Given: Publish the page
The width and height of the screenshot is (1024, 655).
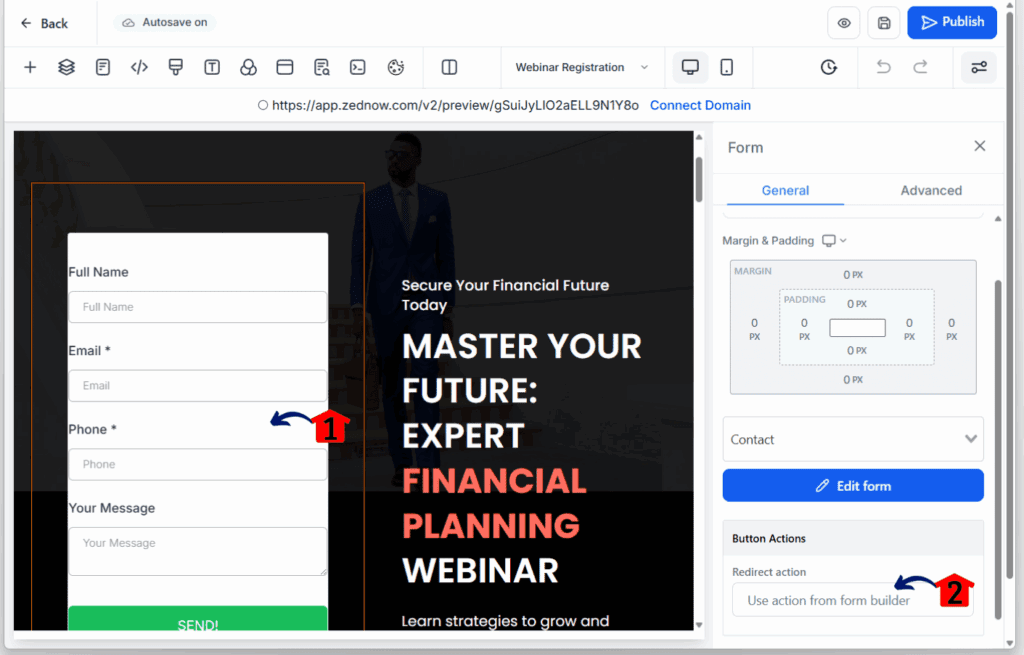Looking at the screenshot, I should (952, 22).
